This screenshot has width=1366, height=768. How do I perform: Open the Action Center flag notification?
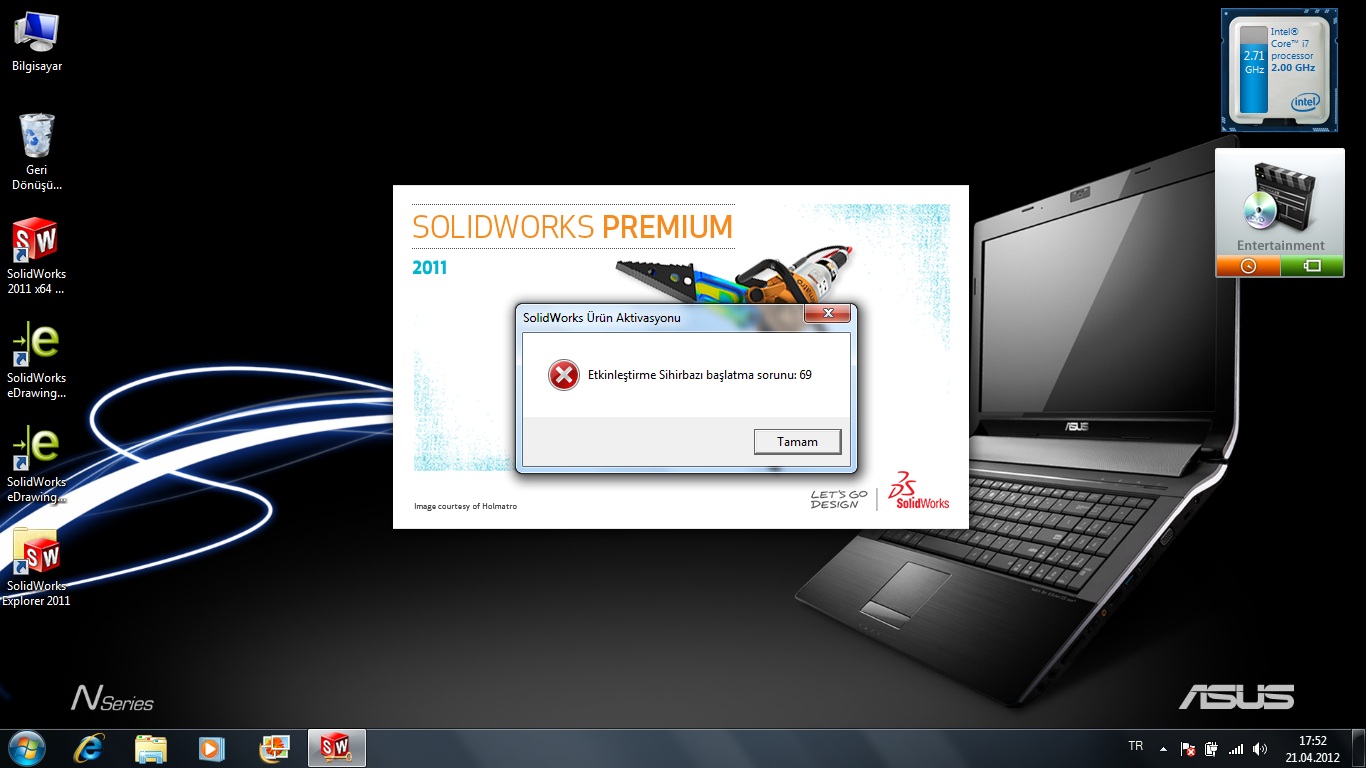pyautogui.click(x=1188, y=748)
